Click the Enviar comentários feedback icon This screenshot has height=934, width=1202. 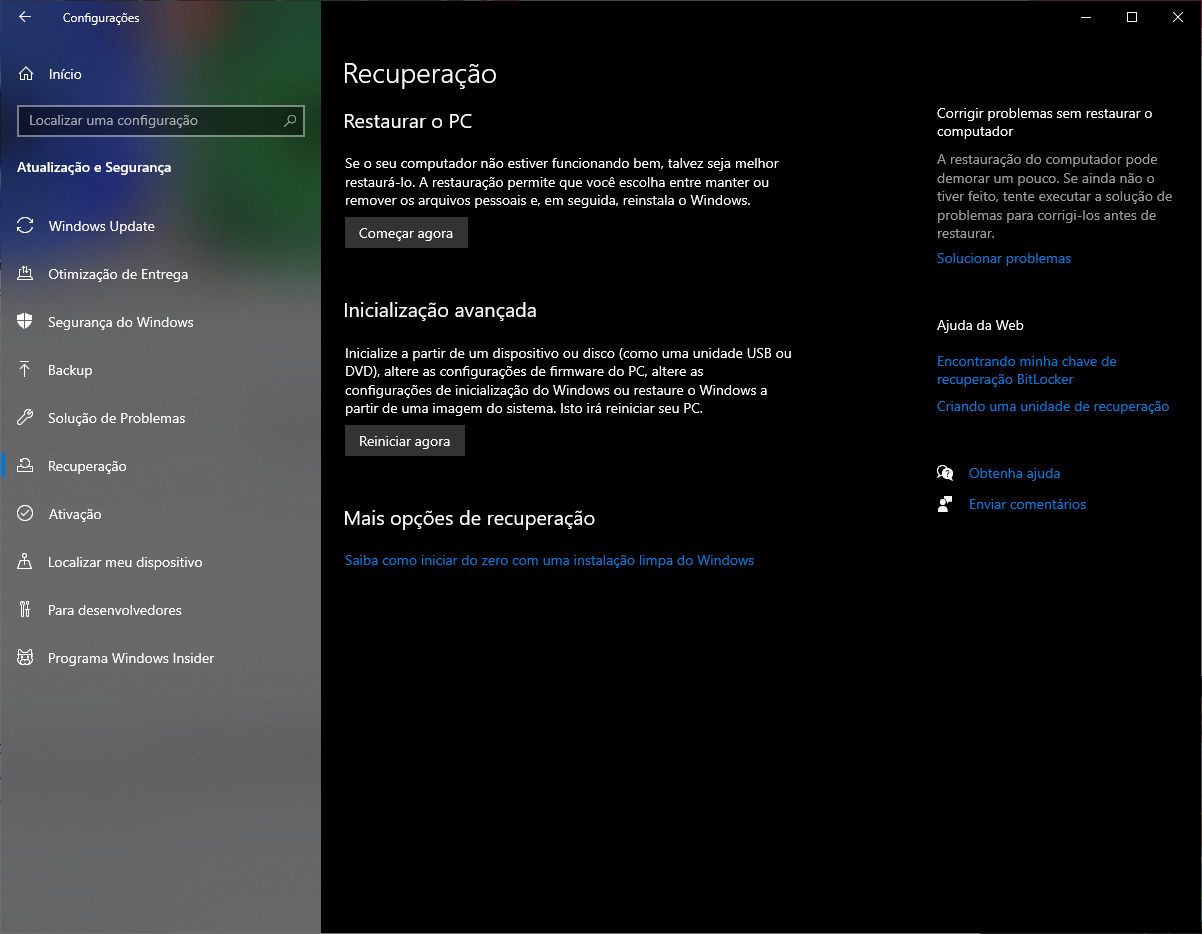[x=945, y=504]
